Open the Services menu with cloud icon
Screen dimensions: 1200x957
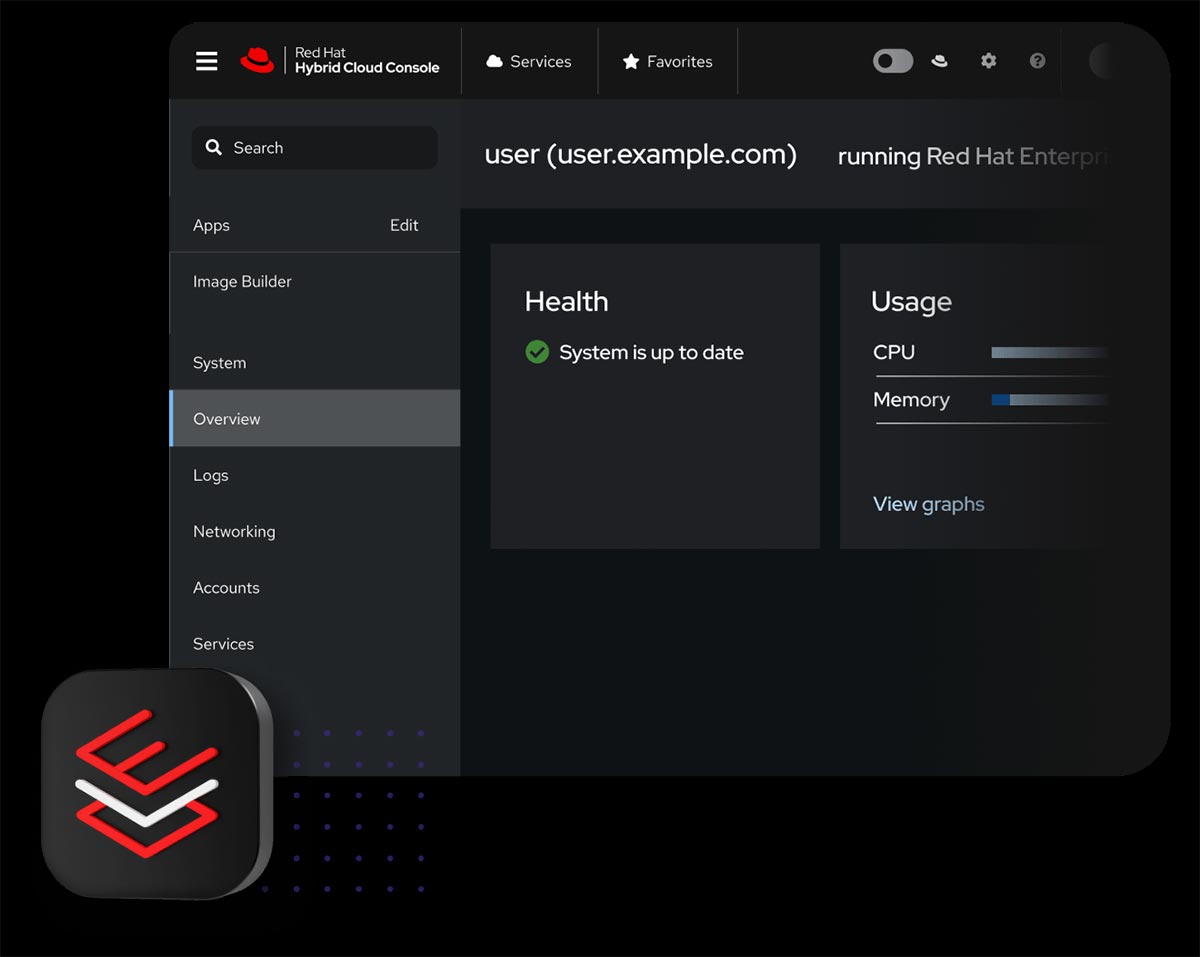tap(529, 62)
